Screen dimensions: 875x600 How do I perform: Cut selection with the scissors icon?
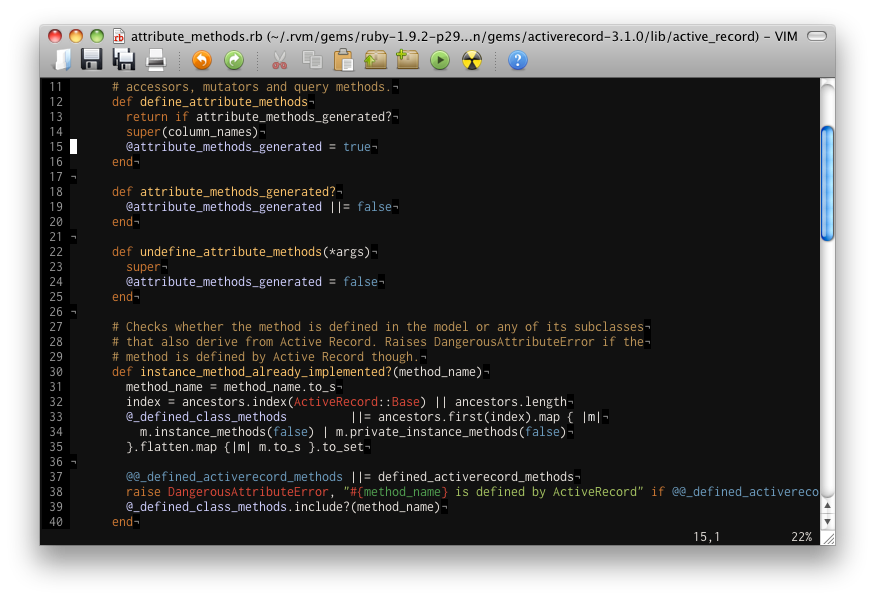pyautogui.click(x=280, y=60)
